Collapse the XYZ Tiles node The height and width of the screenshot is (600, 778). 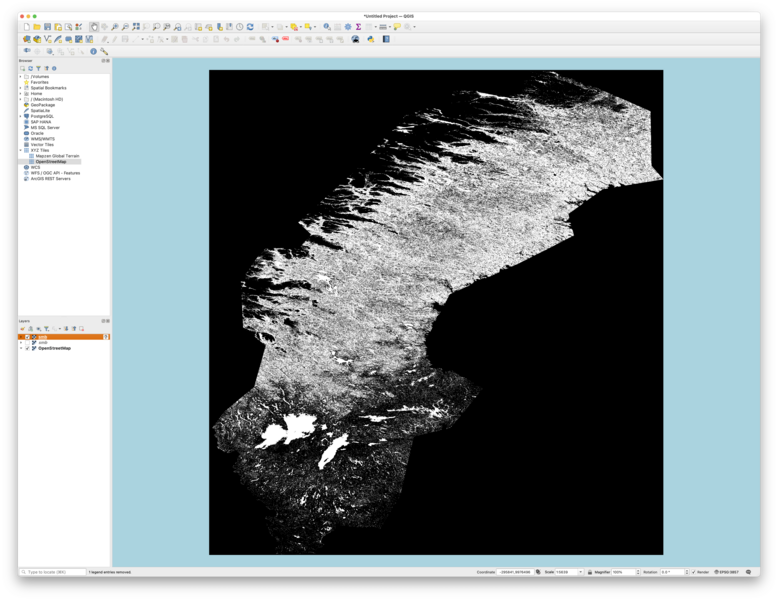(21, 150)
